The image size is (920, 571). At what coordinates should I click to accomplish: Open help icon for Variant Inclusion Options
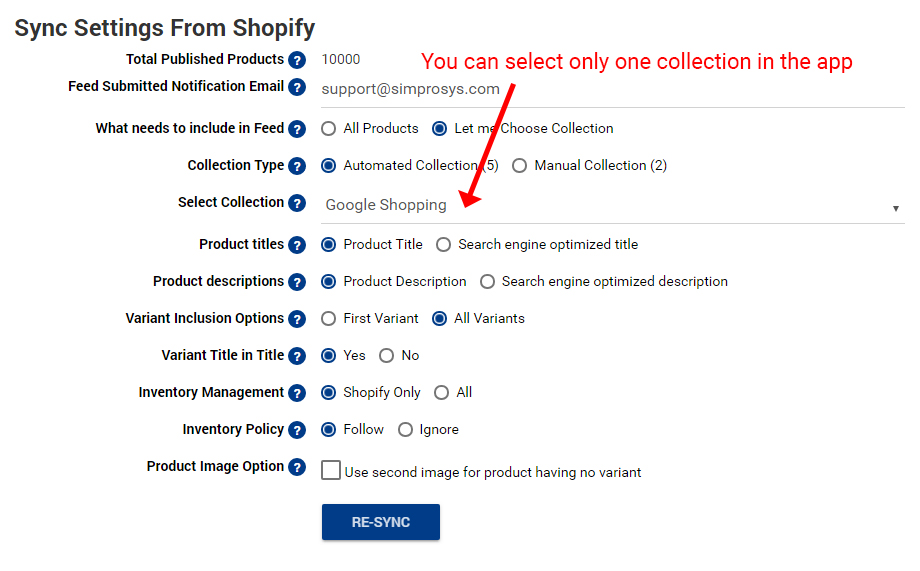click(x=297, y=319)
